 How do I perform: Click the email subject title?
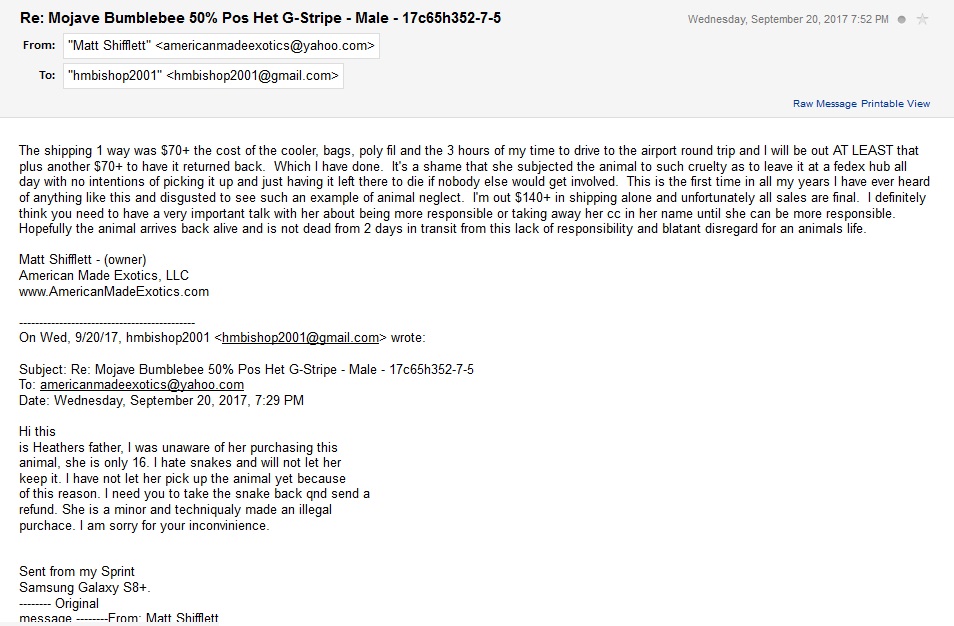coord(260,18)
